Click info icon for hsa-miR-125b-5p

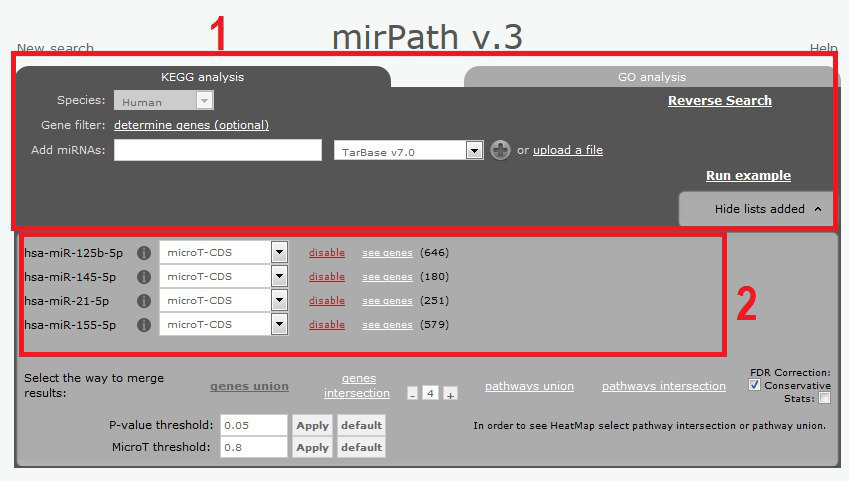click(143, 253)
